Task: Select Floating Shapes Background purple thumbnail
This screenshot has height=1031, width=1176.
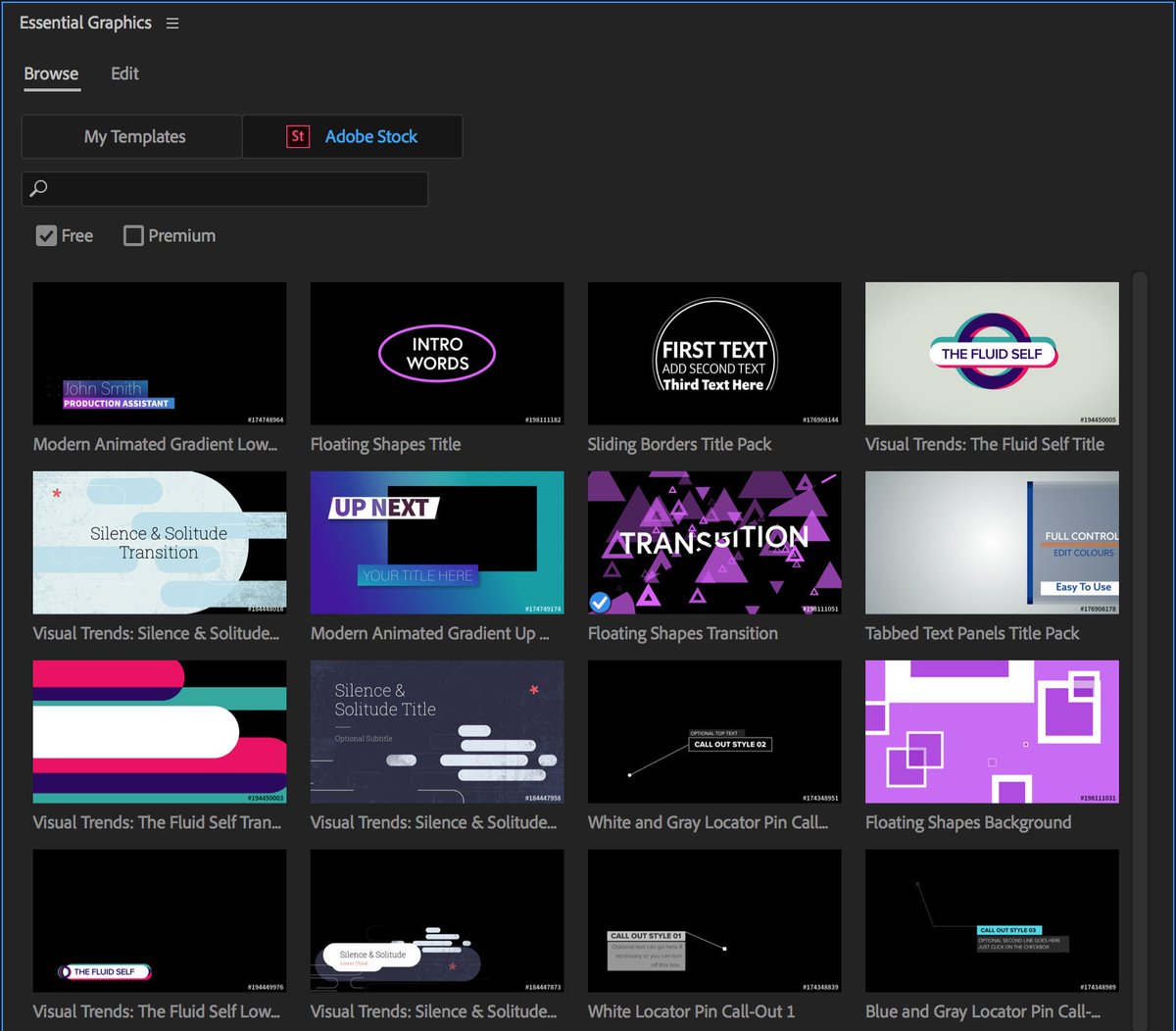Action: pyautogui.click(x=992, y=732)
